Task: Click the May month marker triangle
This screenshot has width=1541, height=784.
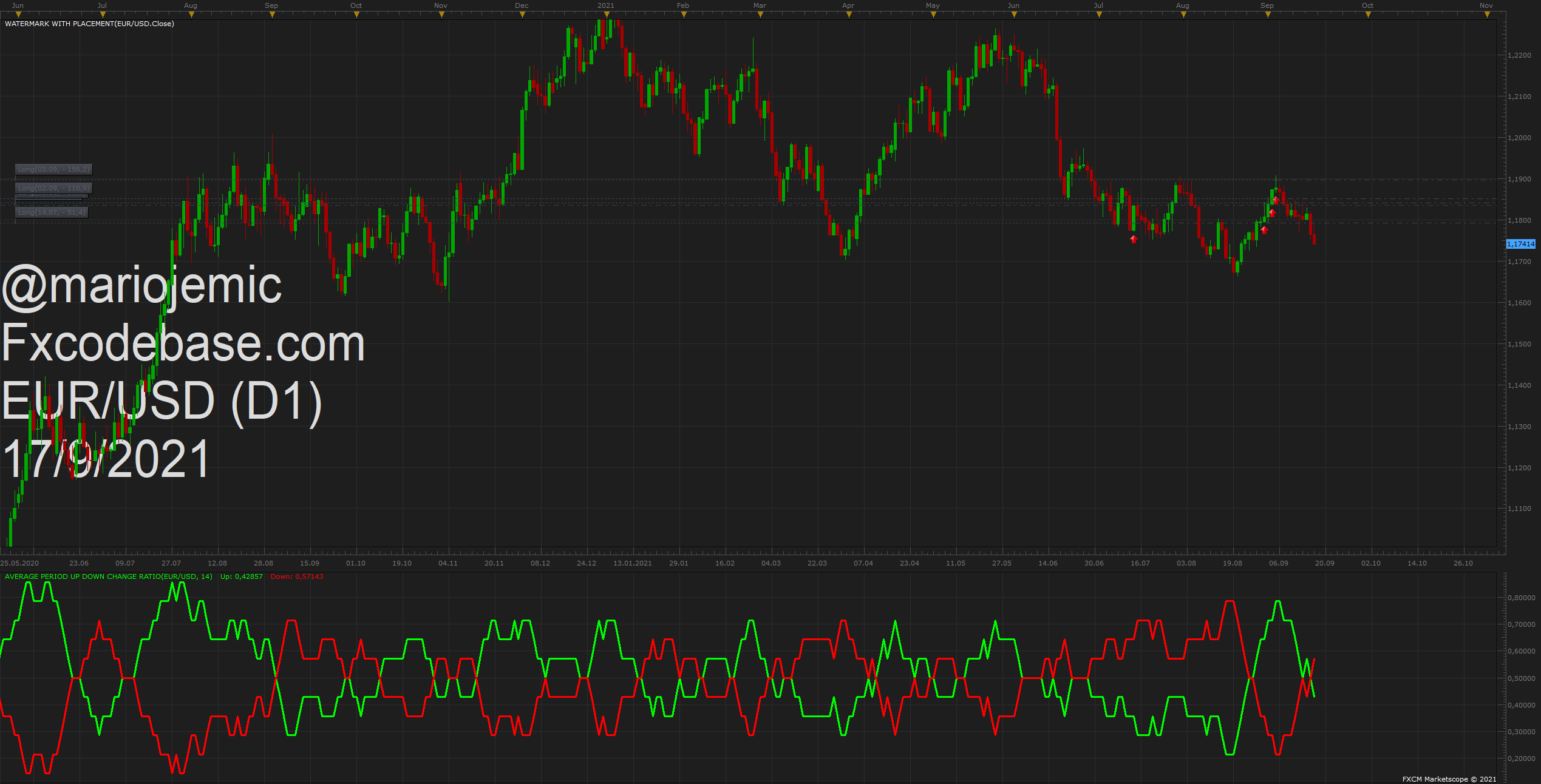Action: tap(933, 15)
